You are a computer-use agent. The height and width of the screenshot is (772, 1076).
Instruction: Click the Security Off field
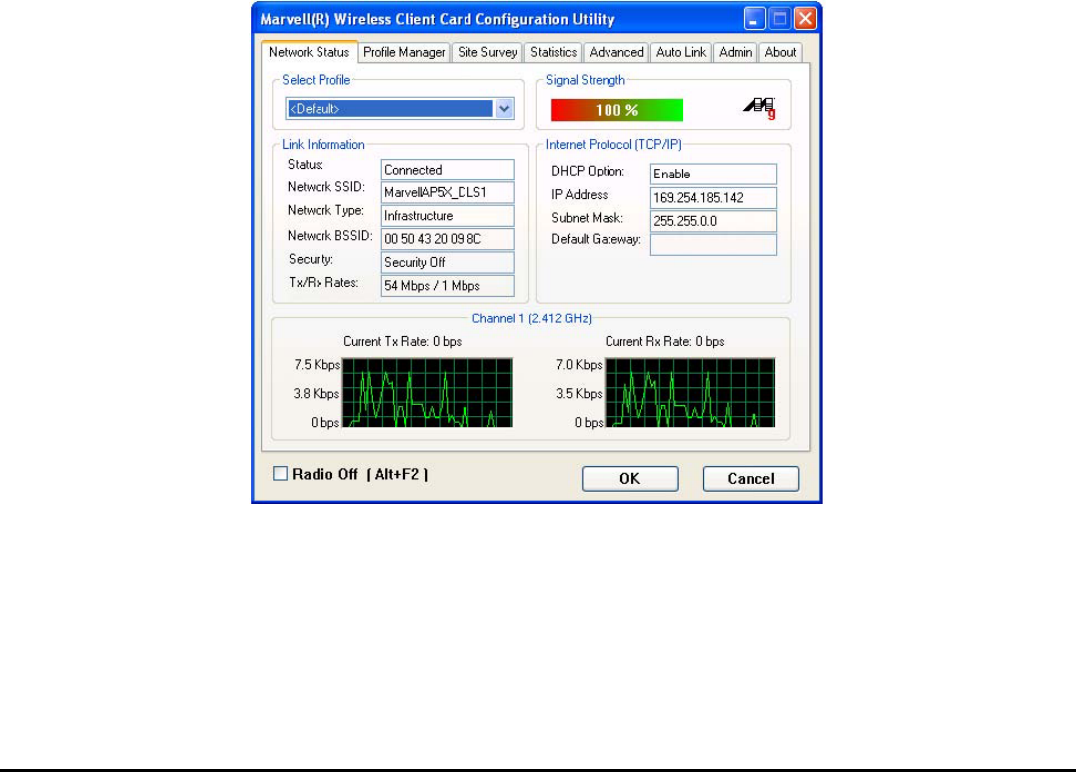pyautogui.click(x=447, y=262)
